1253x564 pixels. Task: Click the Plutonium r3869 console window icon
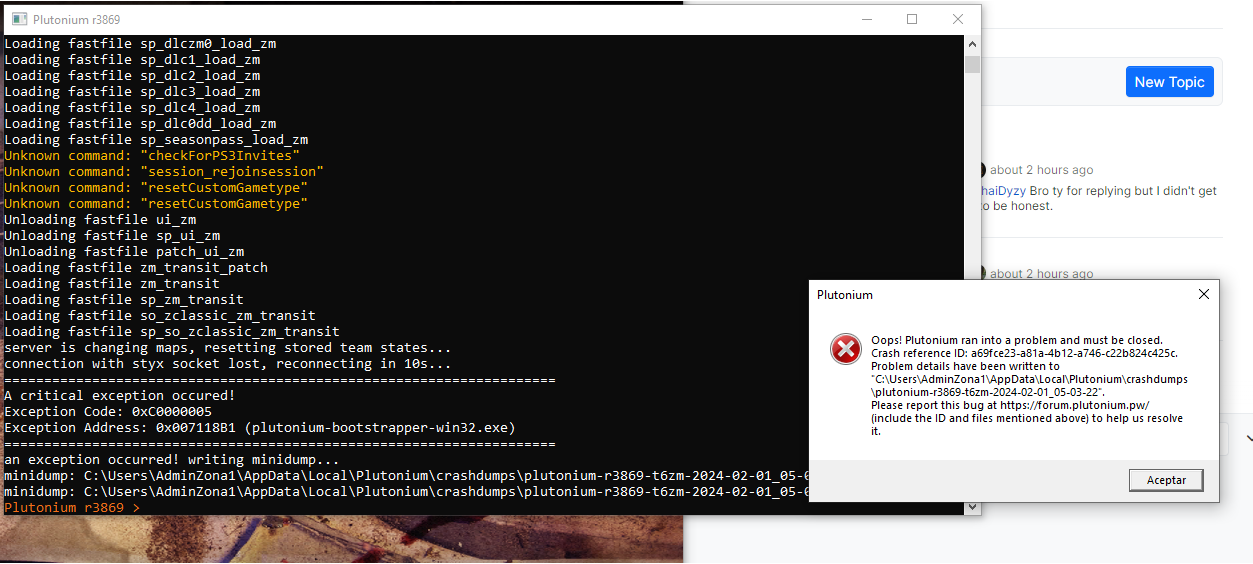(x=19, y=19)
